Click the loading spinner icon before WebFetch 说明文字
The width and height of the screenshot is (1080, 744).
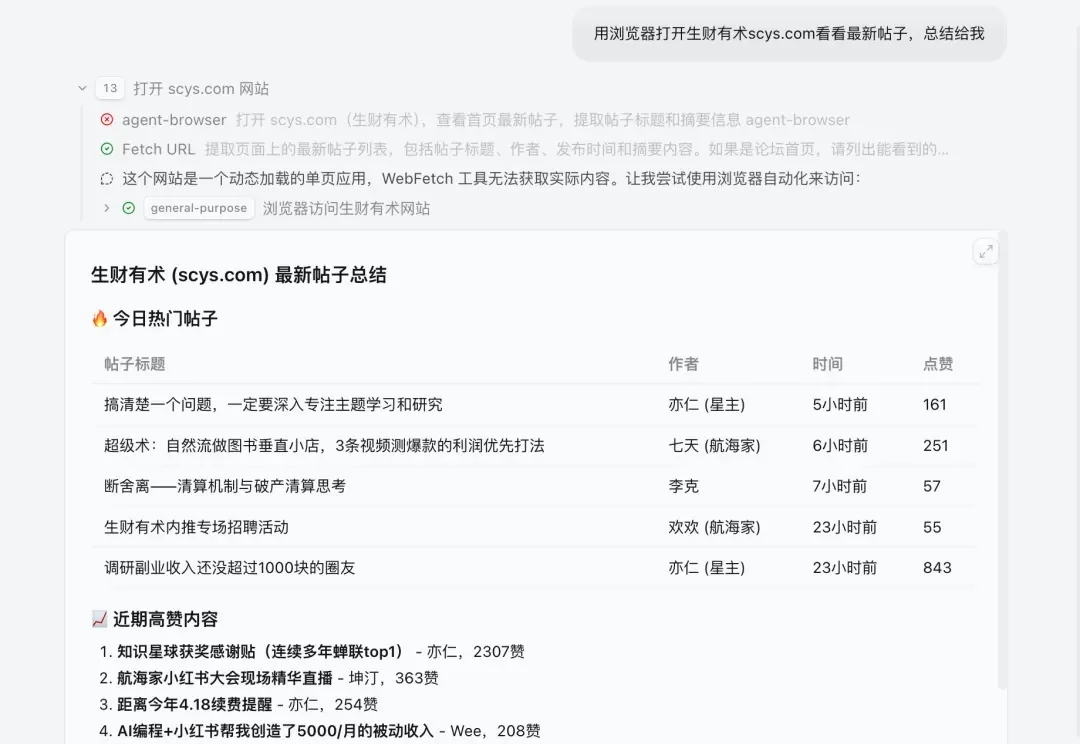108,178
